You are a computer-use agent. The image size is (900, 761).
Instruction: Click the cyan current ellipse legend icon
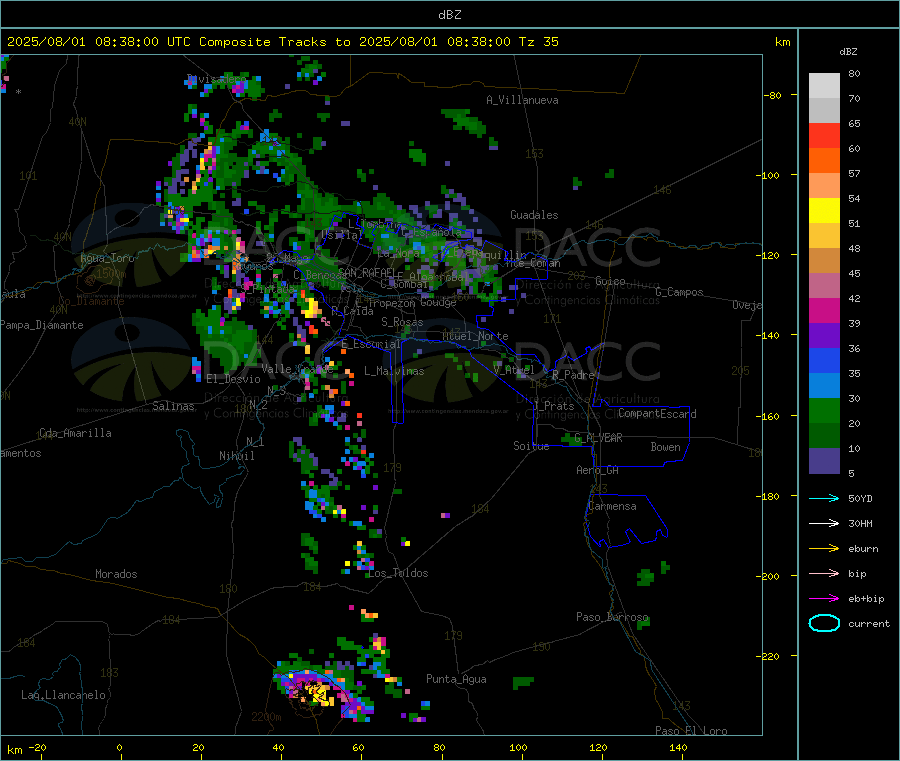coord(824,623)
